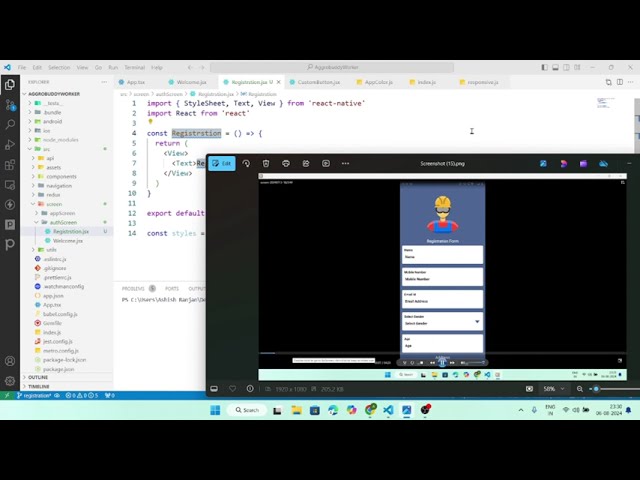Click the lightbulb code action on line 3
This screenshot has width=640, height=480.
click(x=150, y=121)
